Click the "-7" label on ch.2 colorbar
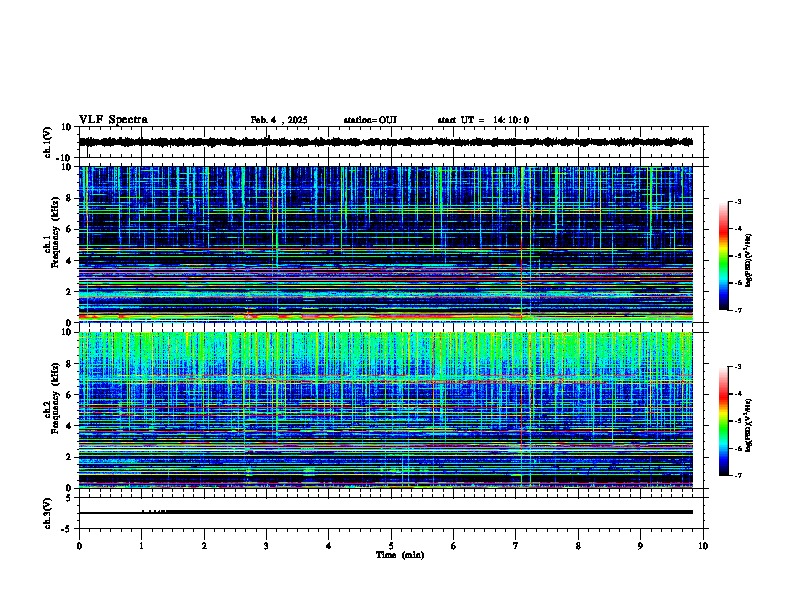Viewport: 792px width, 612px height. [x=737, y=476]
